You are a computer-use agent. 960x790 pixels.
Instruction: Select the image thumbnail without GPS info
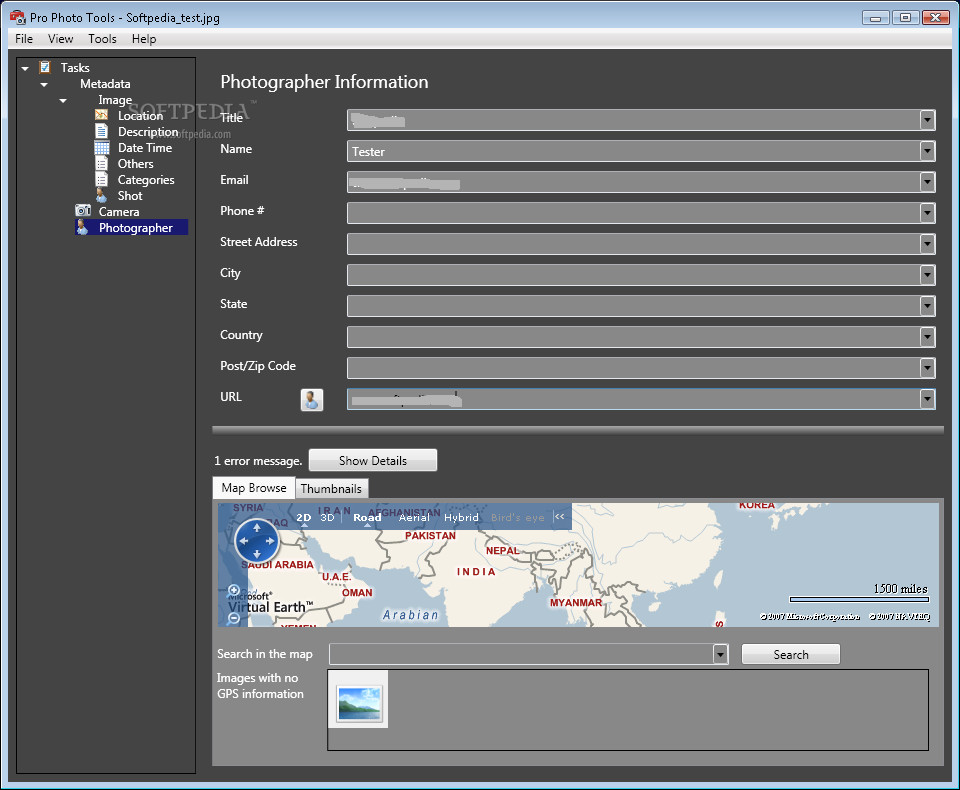(358, 701)
